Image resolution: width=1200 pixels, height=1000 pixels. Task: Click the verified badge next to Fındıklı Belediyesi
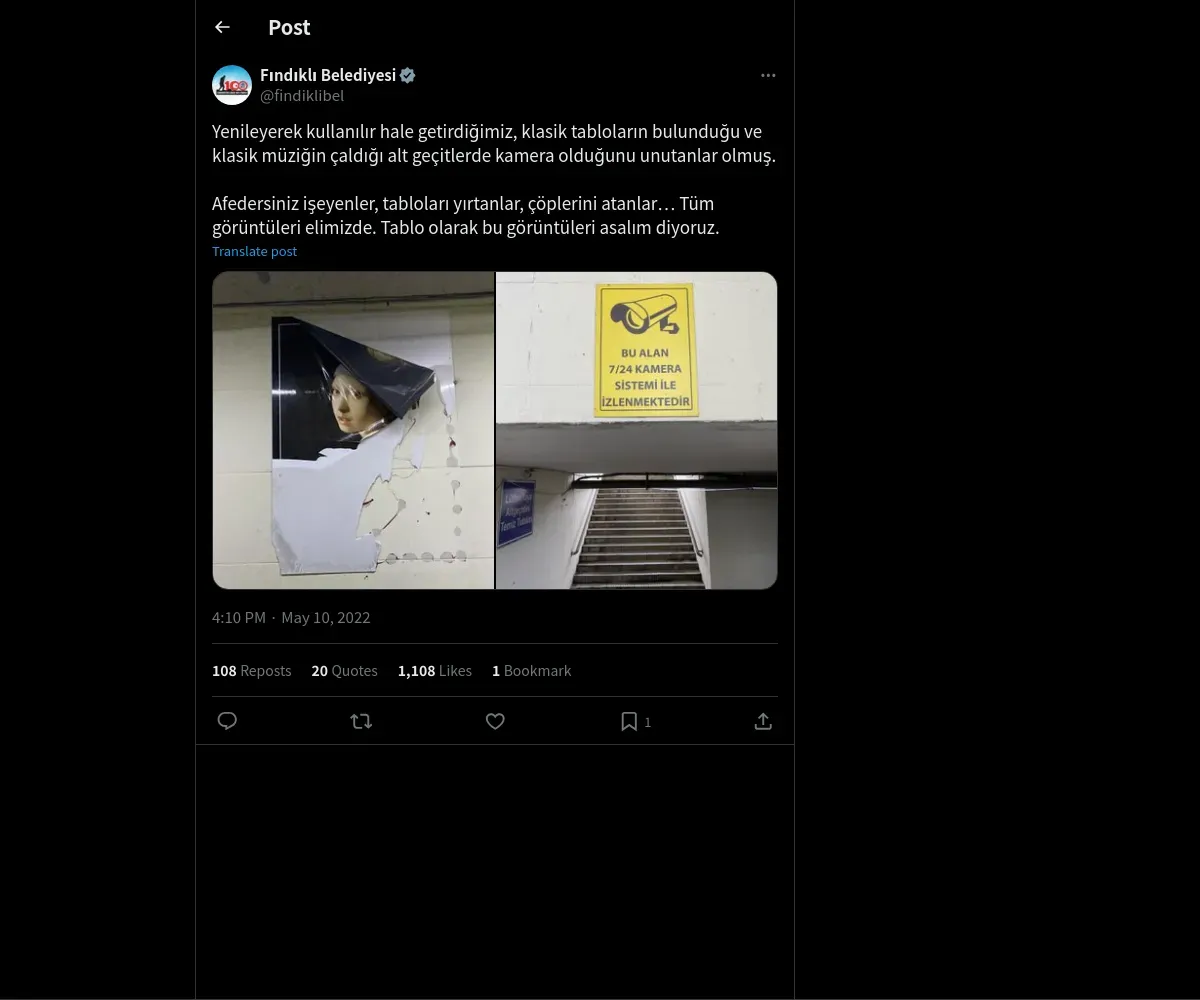click(x=408, y=75)
